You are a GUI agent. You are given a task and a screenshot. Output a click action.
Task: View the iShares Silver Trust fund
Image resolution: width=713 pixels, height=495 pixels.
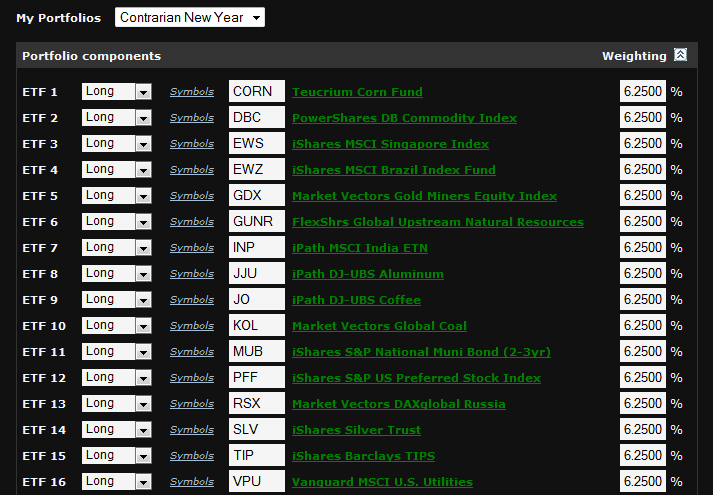[x=356, y=430]
